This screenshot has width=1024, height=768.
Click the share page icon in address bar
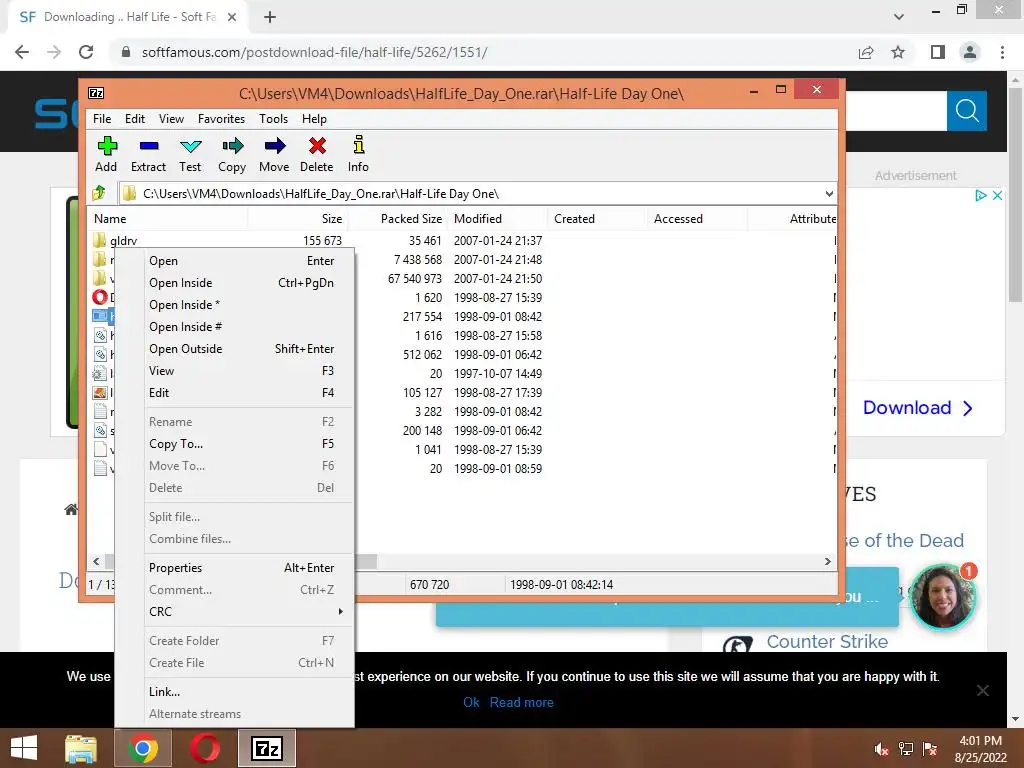point(866,52)
